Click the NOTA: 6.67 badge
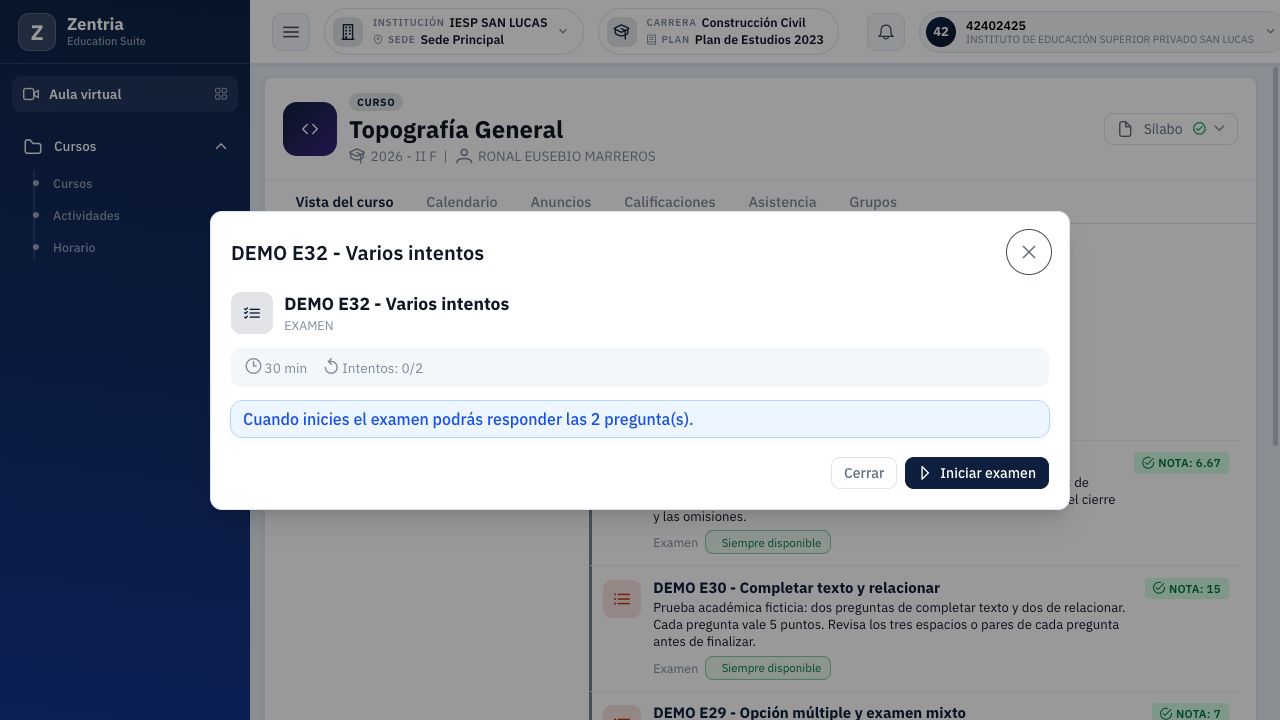The width and height of the screenshot is (1280, 720). [1181, 464]
